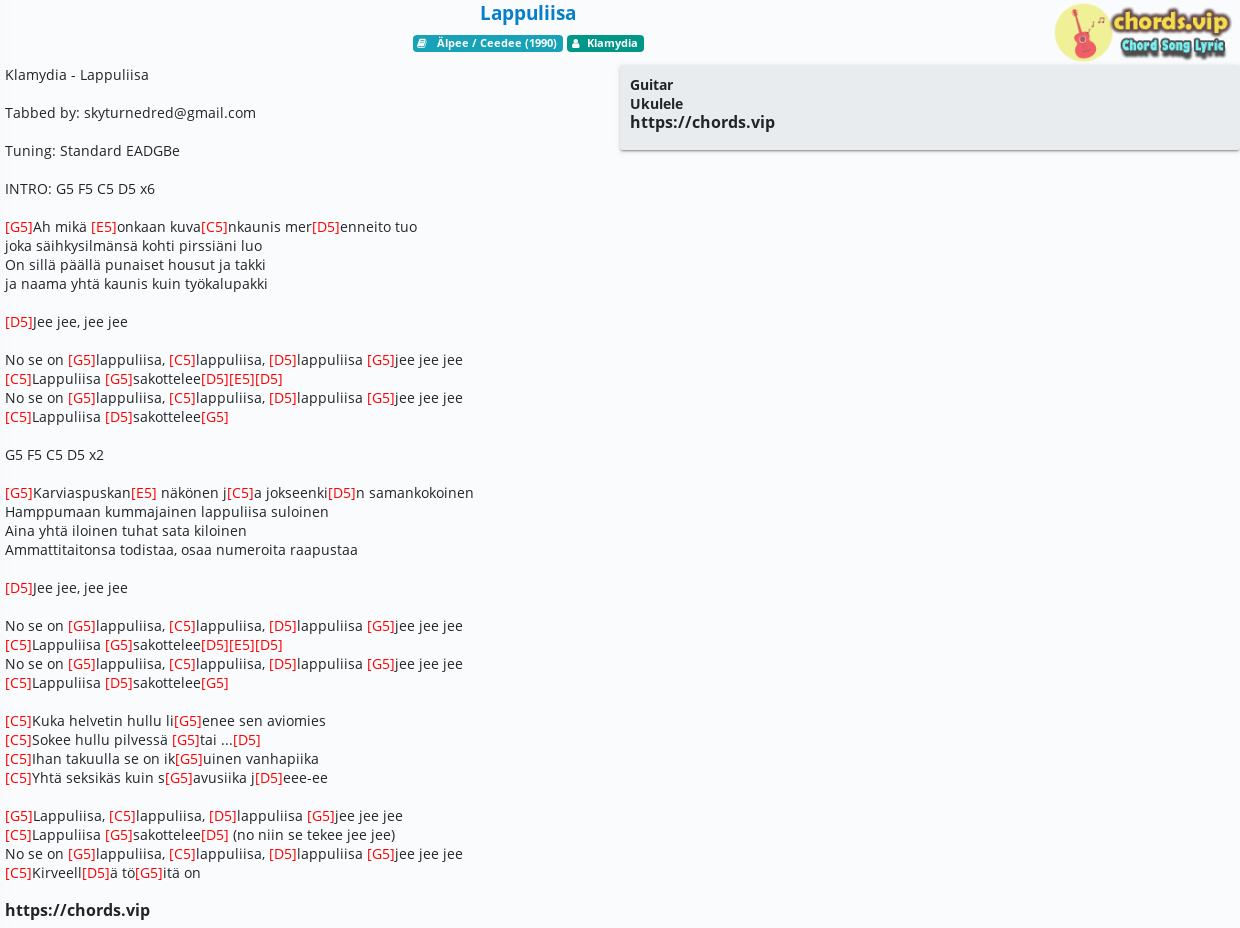This screenshot has width=1240, height=928.
Task: Click the C5 chord before 'Kuka helvetin hullu'
Action: [18, 721]
